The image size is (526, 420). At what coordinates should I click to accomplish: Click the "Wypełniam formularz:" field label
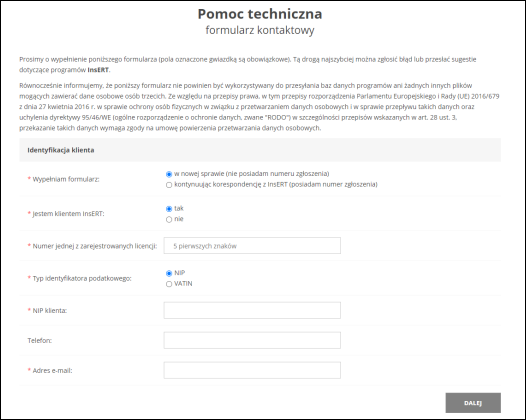point(66,179)
